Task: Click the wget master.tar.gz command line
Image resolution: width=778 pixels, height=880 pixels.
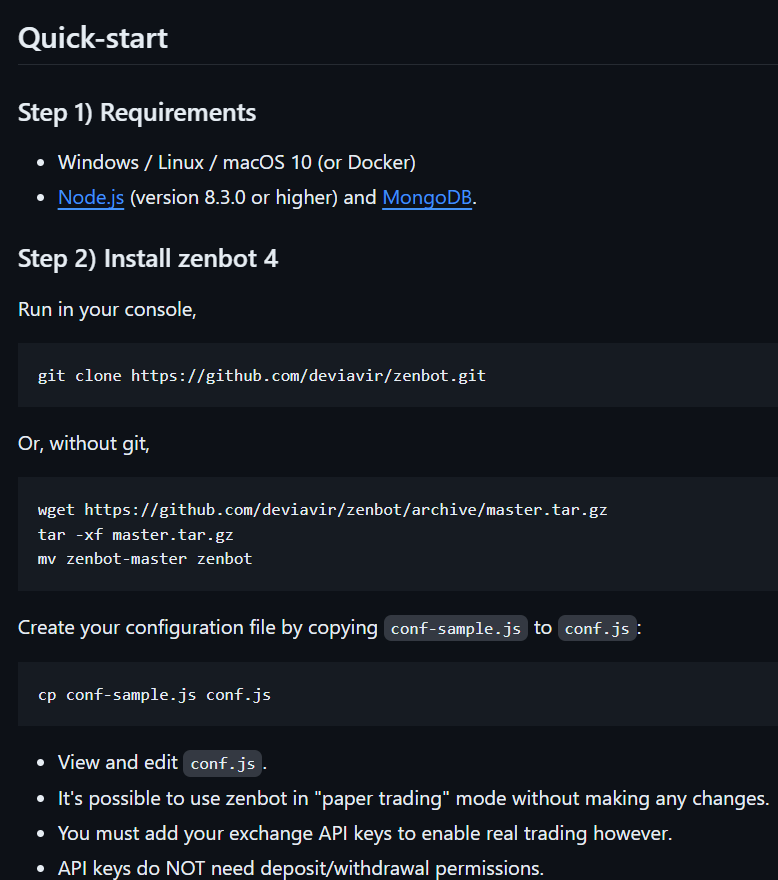Action: coord(322,510)
